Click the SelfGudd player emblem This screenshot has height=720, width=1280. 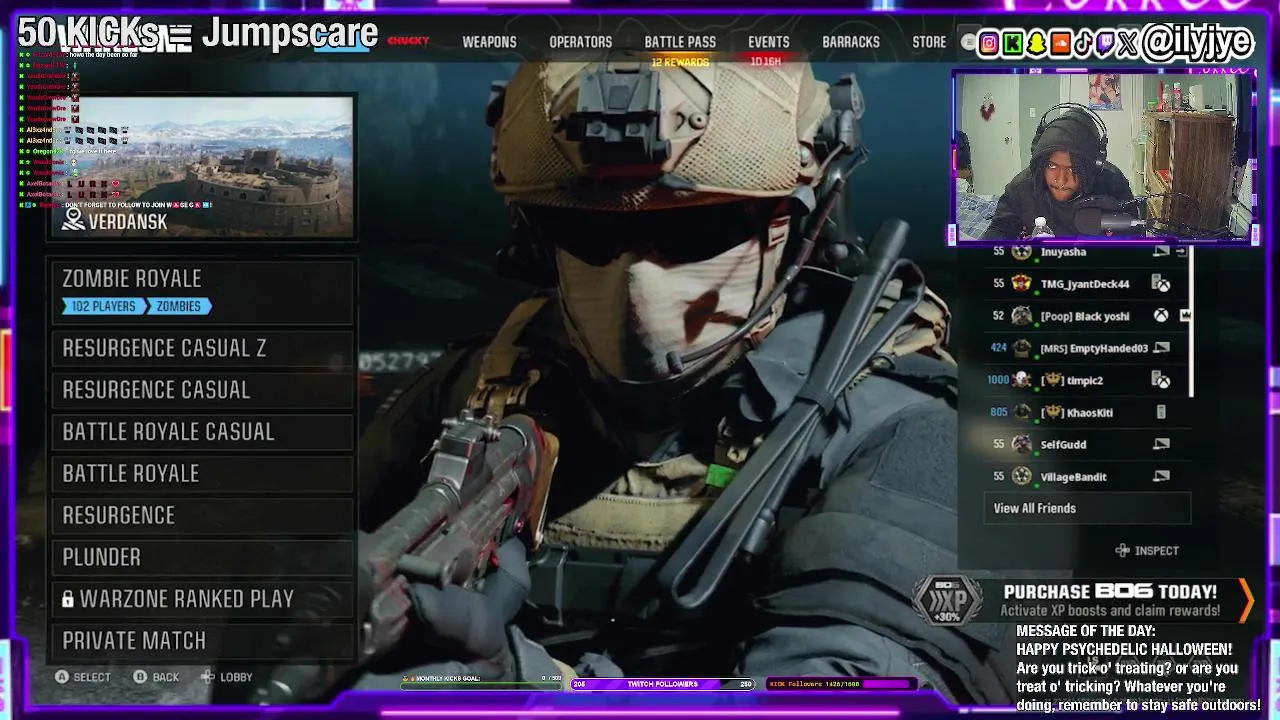(x=1021, y=444)
